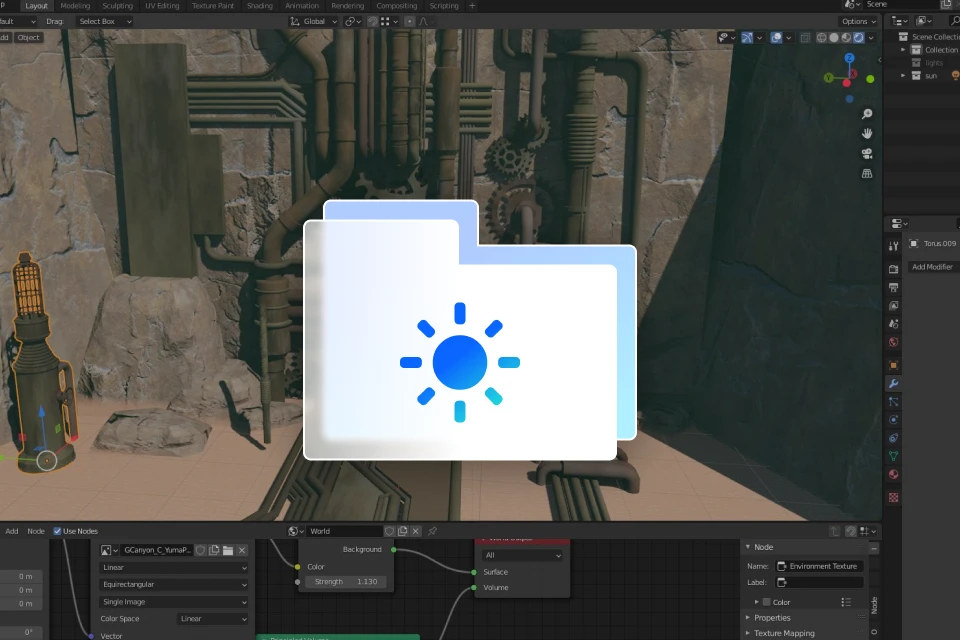960x640 pixels.
Task: Switch to the Sculpting workspace tab
Action: pyautogui.click(x=118, y=6)
